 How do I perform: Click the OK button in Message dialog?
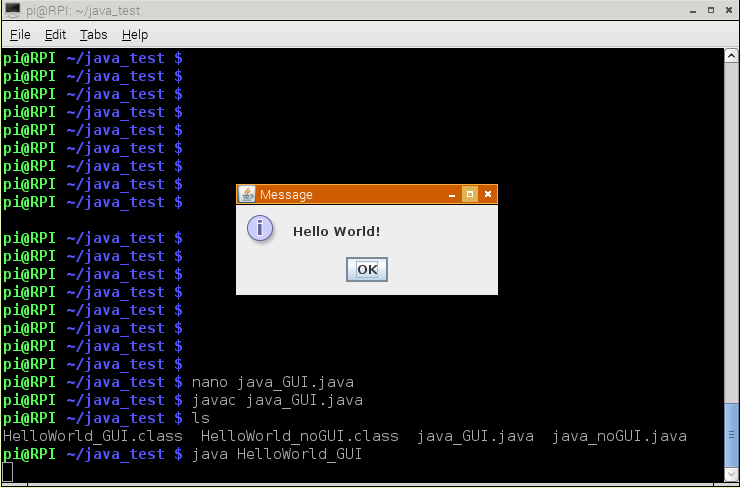point(367,269)
